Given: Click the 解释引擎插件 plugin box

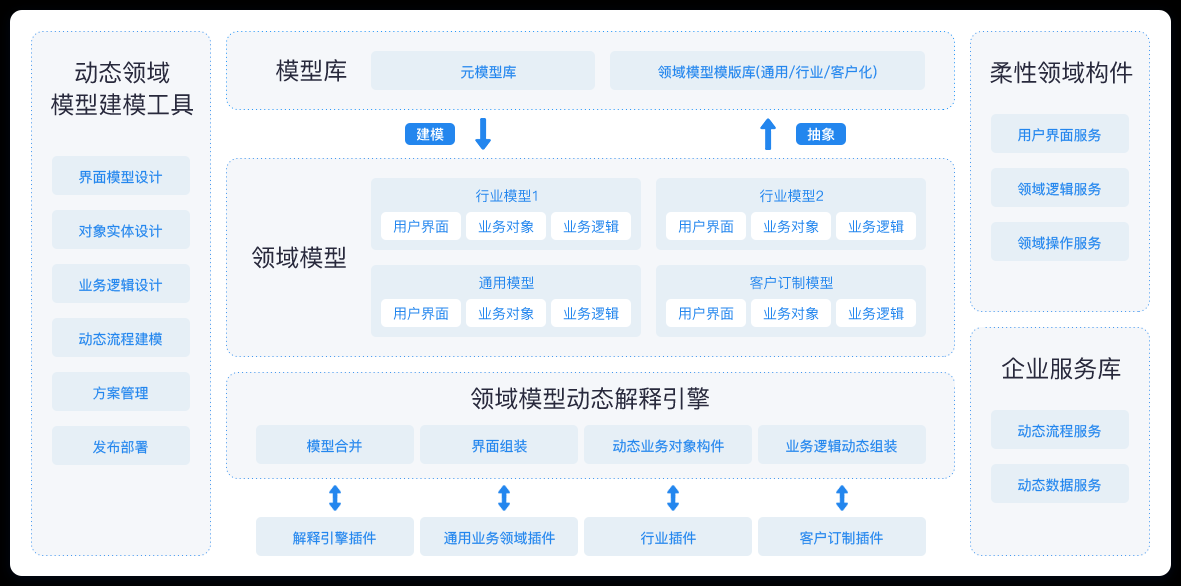Looking at the screenshot, I should pos(335,537).
